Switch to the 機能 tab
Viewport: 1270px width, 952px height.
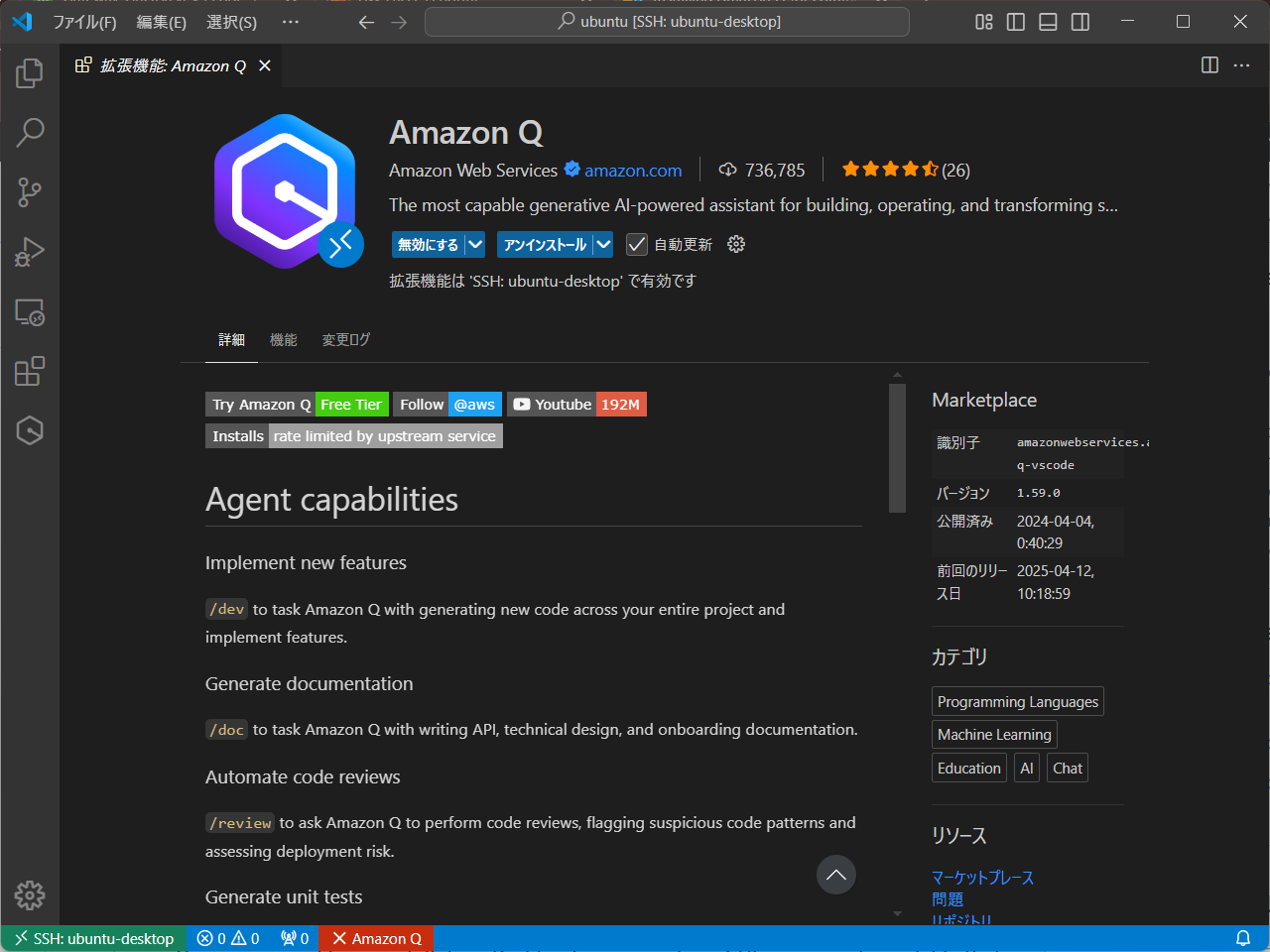click(283, 339)
